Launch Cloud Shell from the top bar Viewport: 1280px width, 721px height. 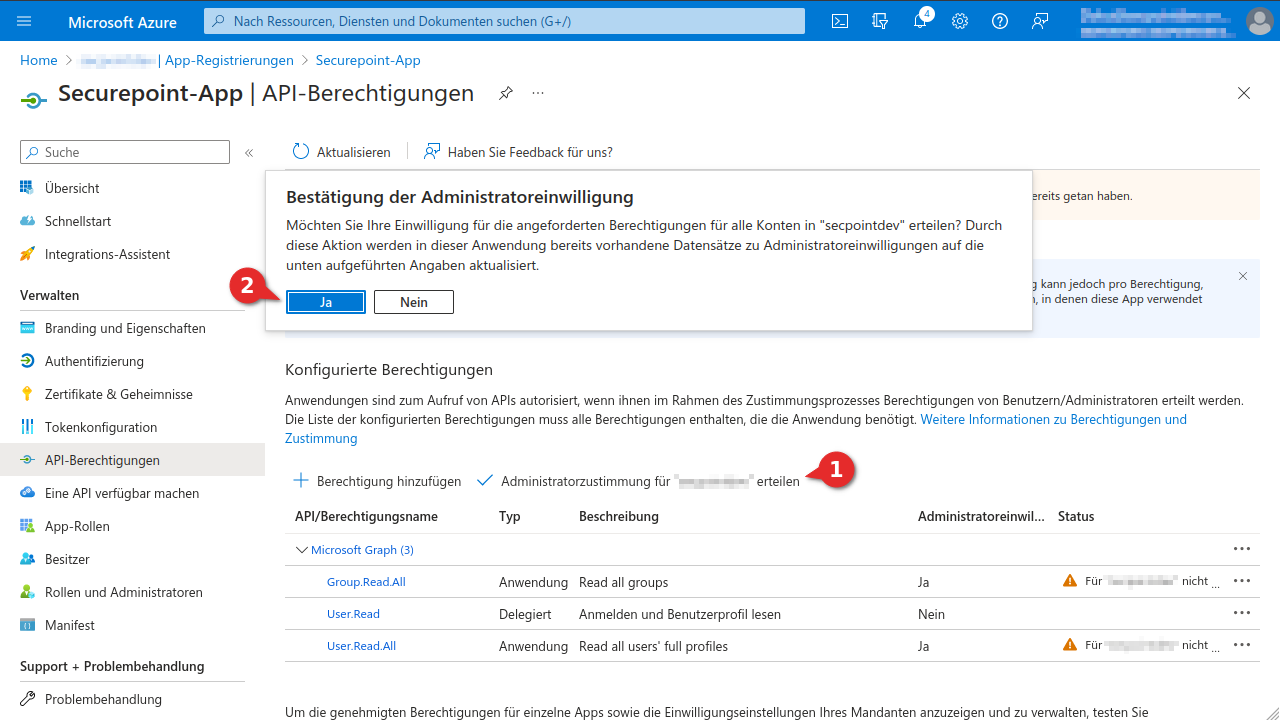(x=840, y=21)
